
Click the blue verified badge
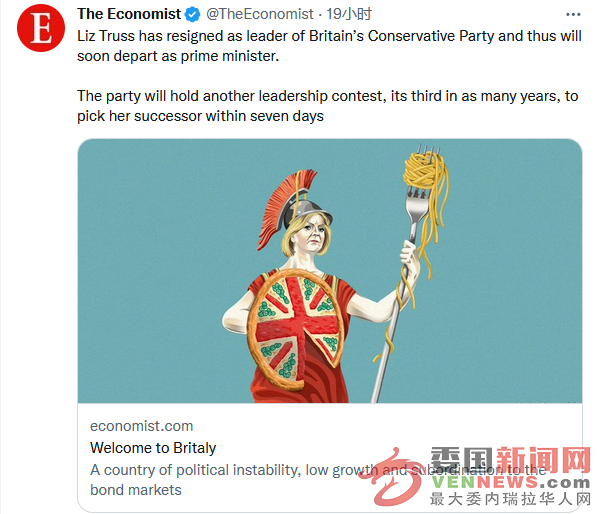[x=192, y=14]
